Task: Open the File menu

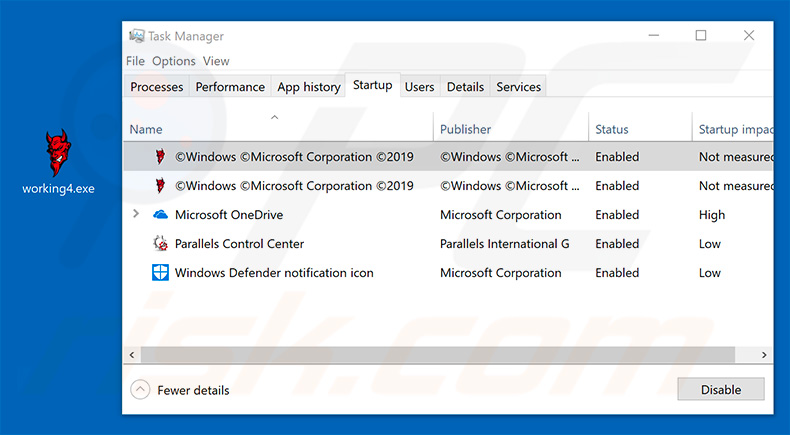Action: tap(135, 61)
